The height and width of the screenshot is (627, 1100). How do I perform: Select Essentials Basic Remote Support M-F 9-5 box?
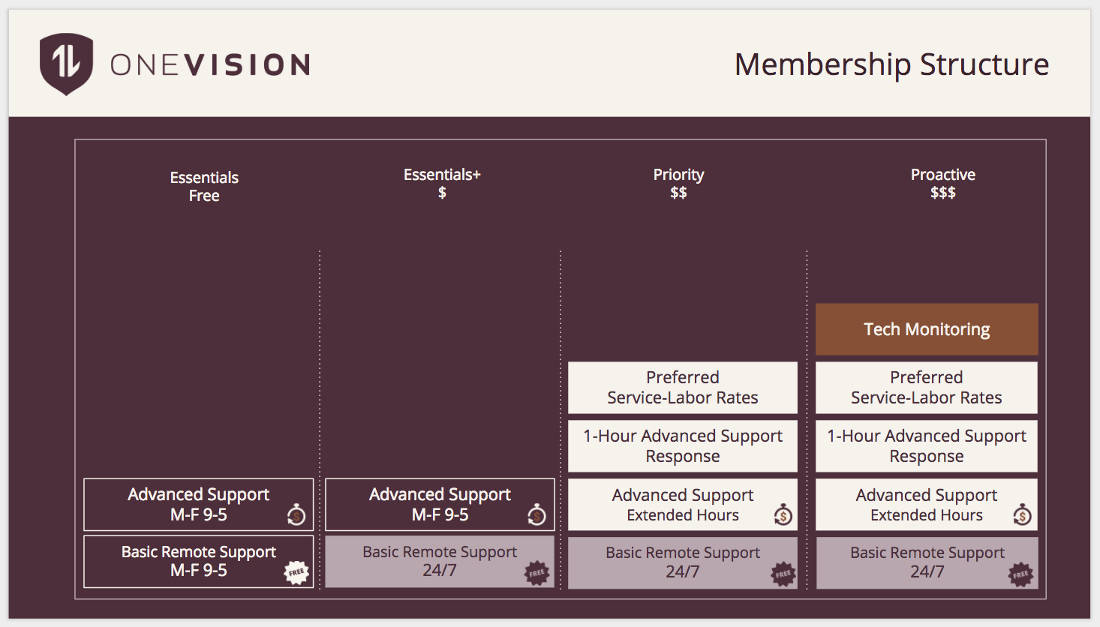(x=199, y=562)
